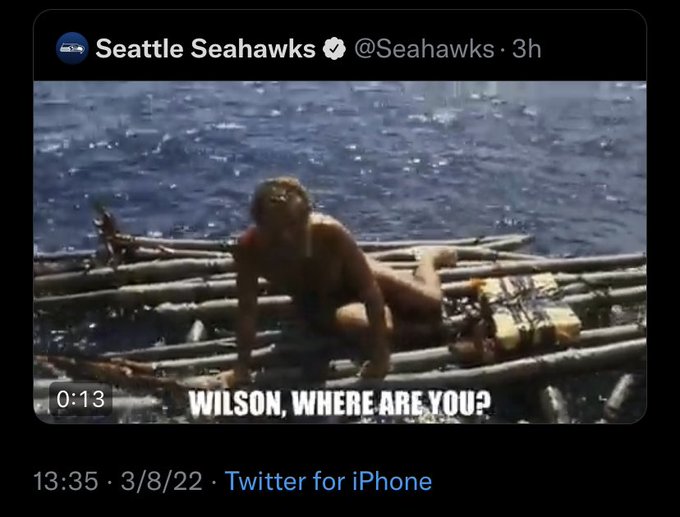Click the dot separator before Twitter for iPhone
Image resolution: width=680 pixels, height=517 pixels.
[214, 482]
